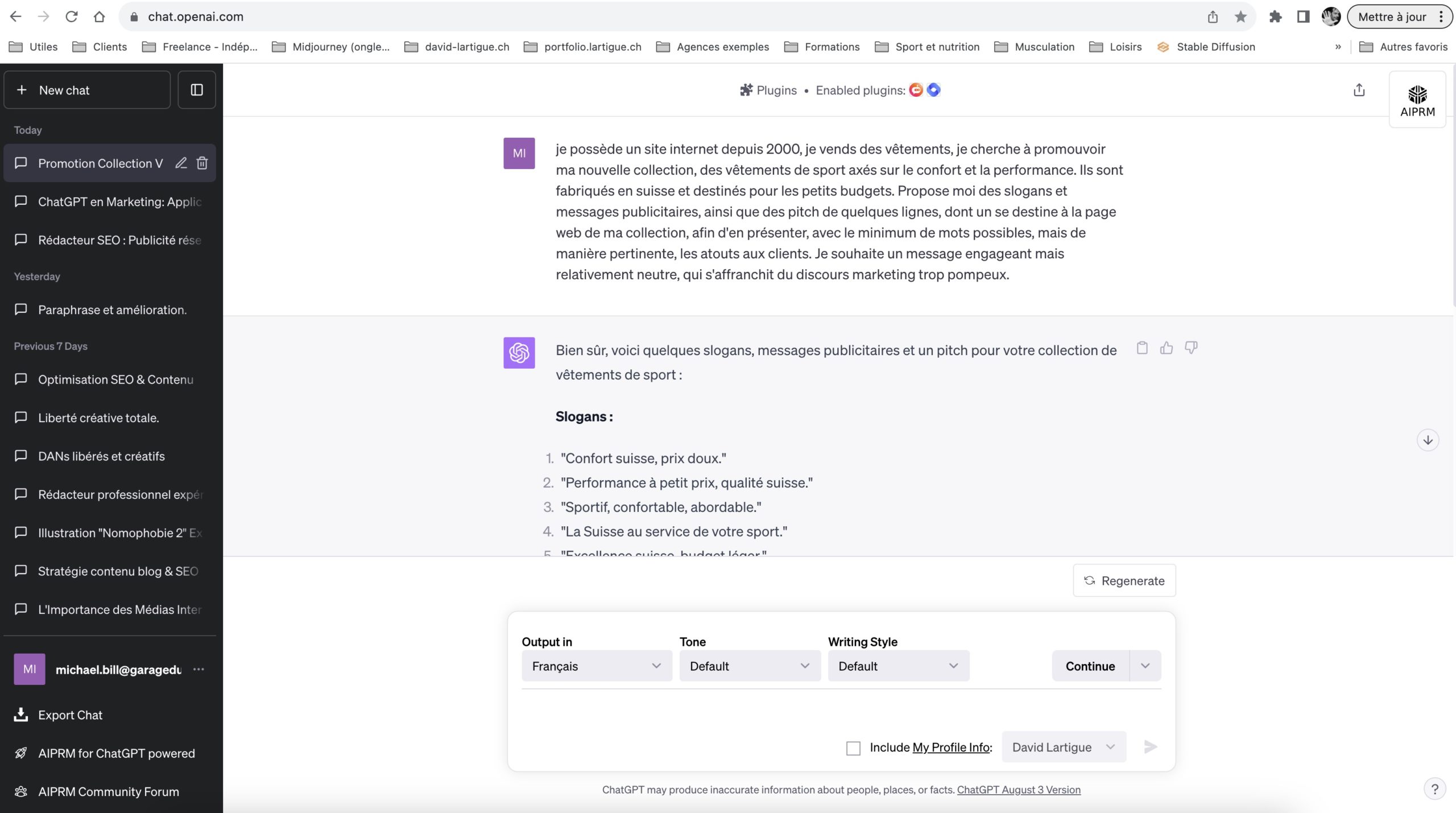Copy response with the clipboard icon
The image size is (1456, 813).
[x=1142, y=348]
